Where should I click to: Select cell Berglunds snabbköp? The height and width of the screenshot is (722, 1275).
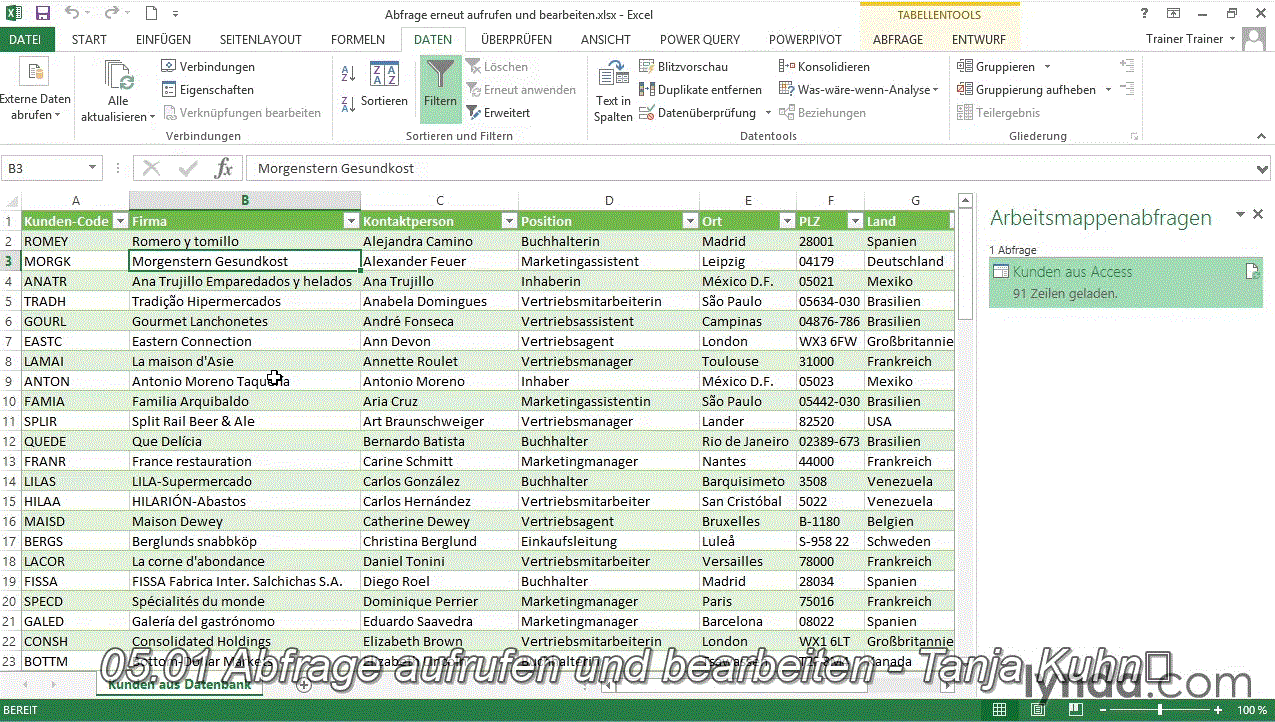tap(245, 541)
